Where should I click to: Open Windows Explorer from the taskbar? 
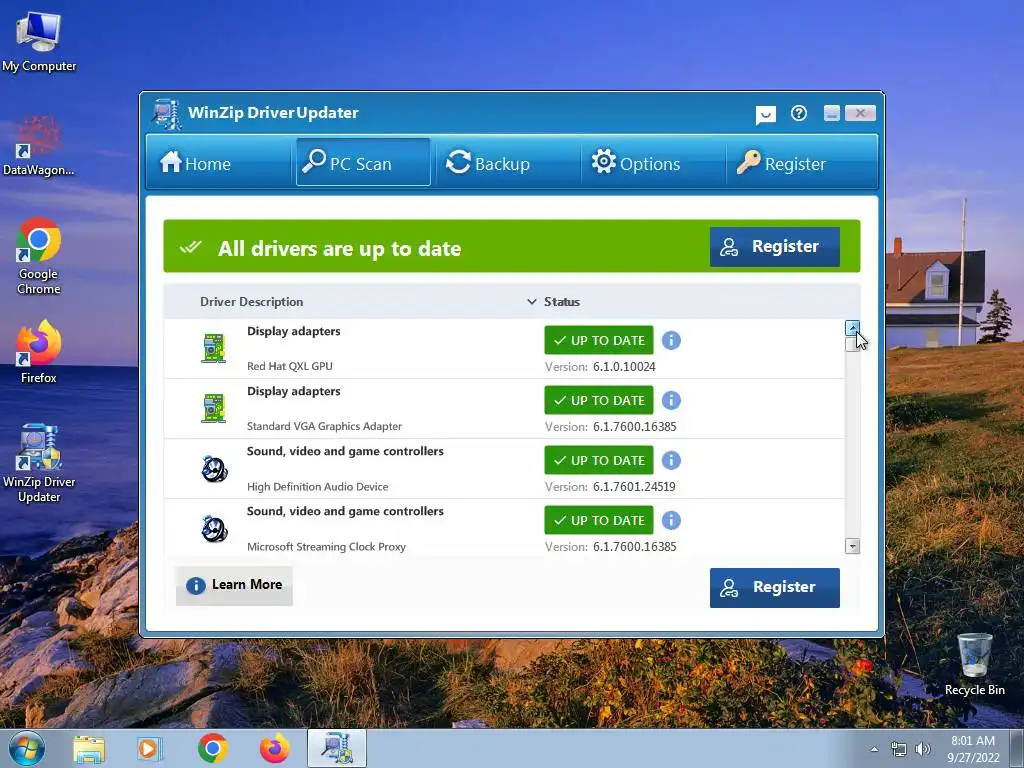click(89, 748)
